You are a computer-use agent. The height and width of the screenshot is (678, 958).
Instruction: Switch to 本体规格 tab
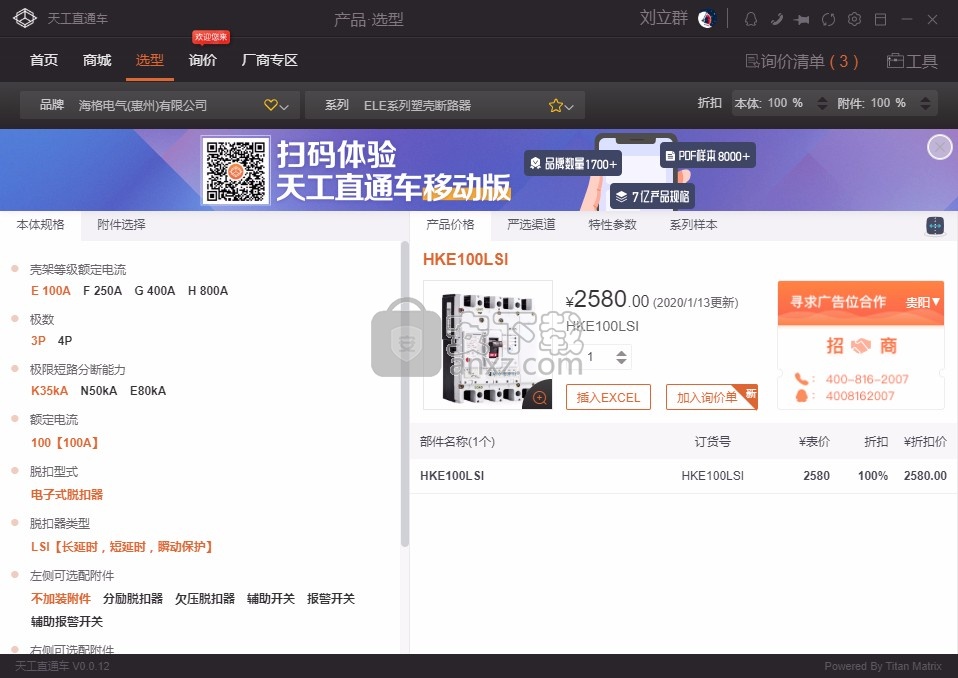(x=40, y=225)
